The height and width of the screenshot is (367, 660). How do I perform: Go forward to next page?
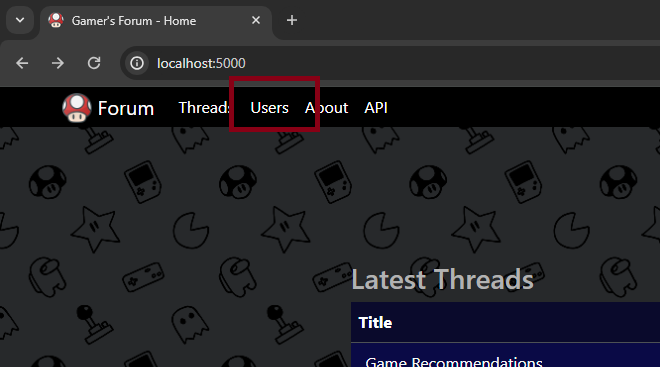58,63
